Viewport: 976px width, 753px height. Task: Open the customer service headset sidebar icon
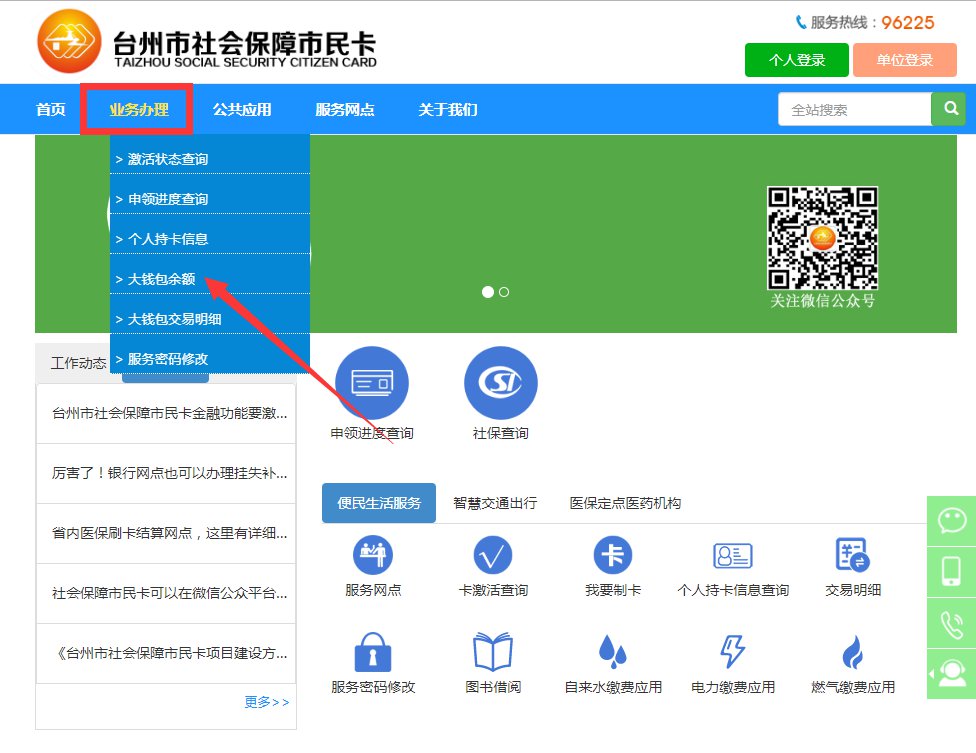pyautogui.click(x=951, y=673)
